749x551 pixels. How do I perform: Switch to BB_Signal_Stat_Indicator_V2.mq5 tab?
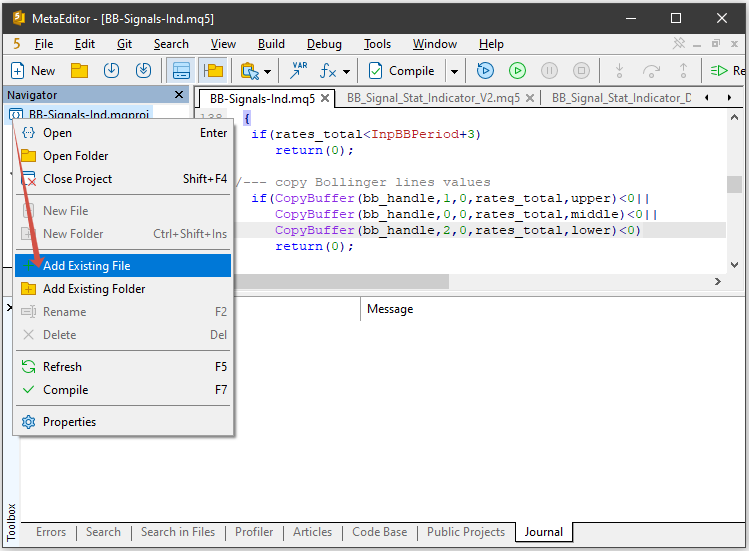click(x=433, y=98)
